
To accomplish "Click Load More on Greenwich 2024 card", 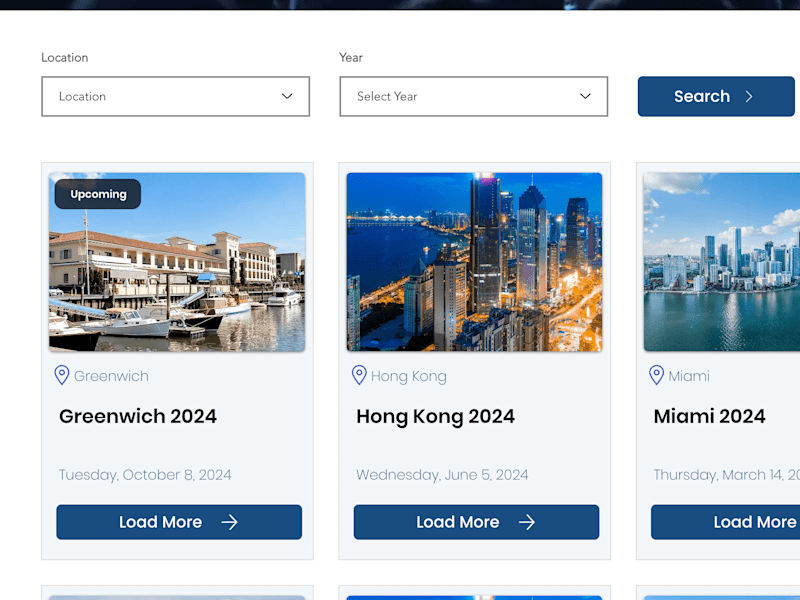I will (179, 522).
